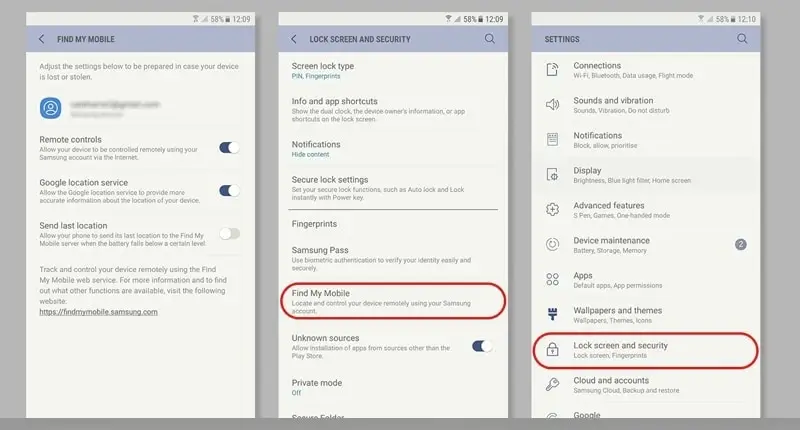800x430 pixels.
Task: Open Advanced features settings
Action: pyautogui.click(x=645, y=210)
